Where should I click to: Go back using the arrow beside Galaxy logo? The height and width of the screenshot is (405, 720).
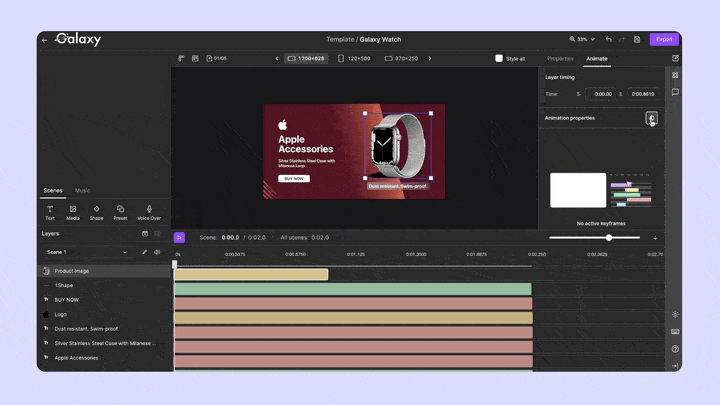click(45, 40)
